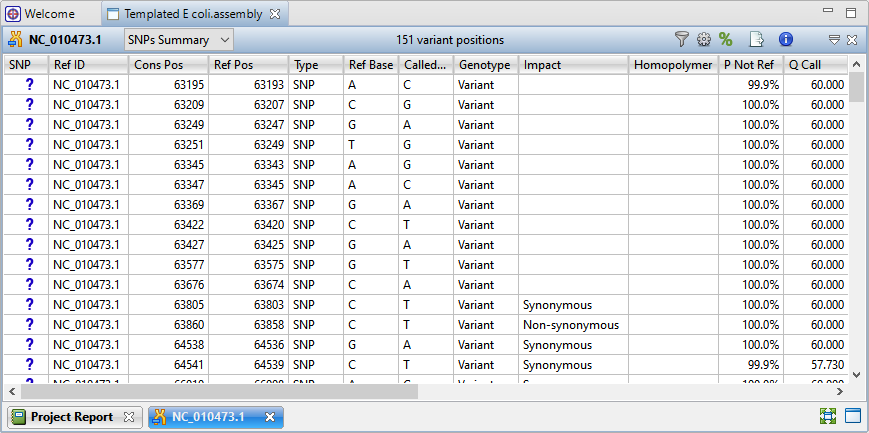Sort by the Called... column header
Screen dimensions: 869x433
426,65
